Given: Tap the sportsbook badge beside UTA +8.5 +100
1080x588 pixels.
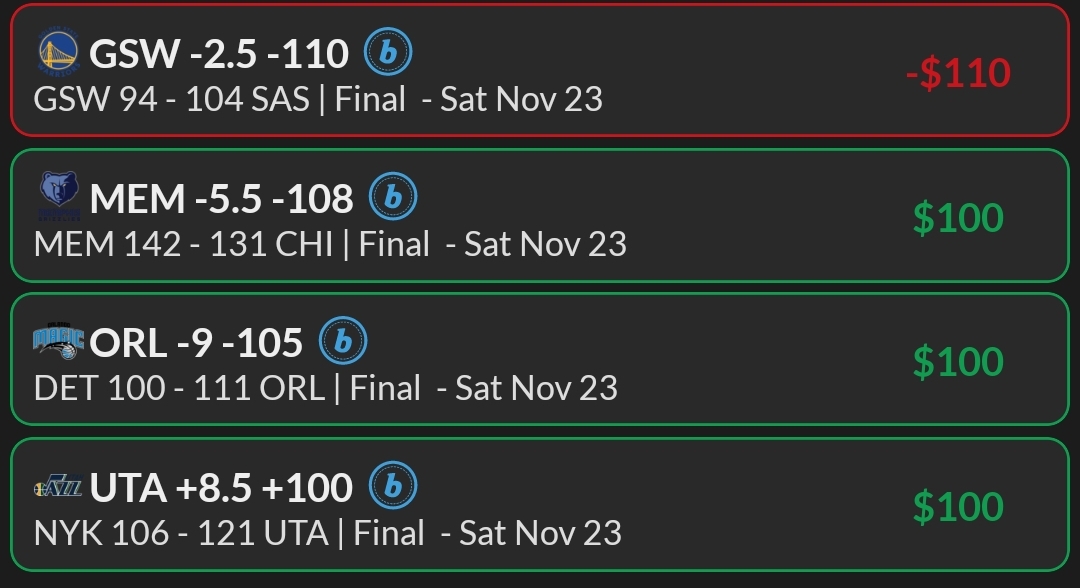Looking at the screenshot, I should (393, 487).
